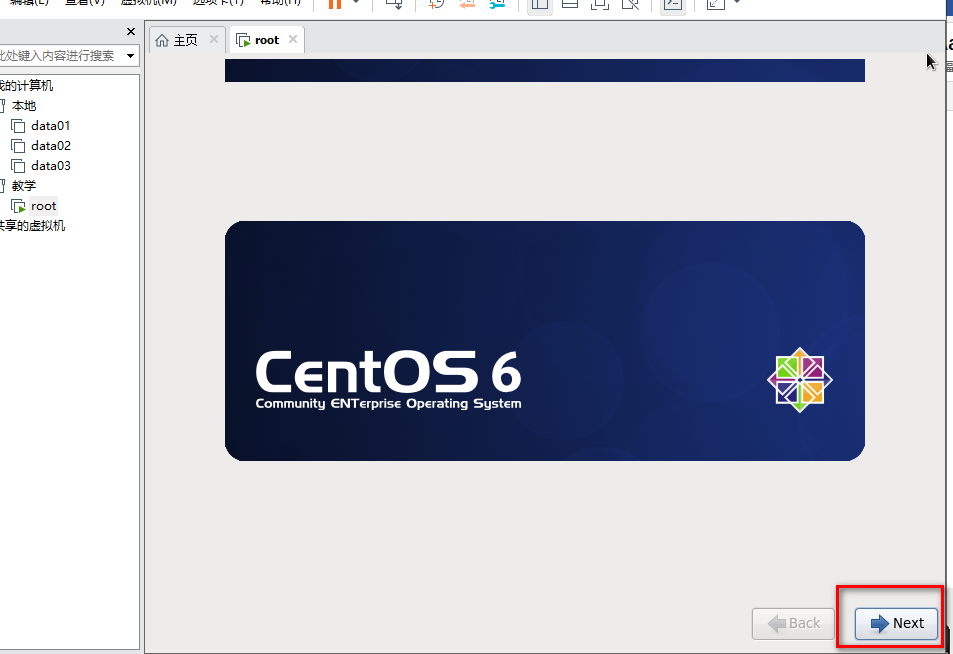The image size is (953, 654).
Task: Click the stretch guest display toolbar icon
Action: coord(716,4)
